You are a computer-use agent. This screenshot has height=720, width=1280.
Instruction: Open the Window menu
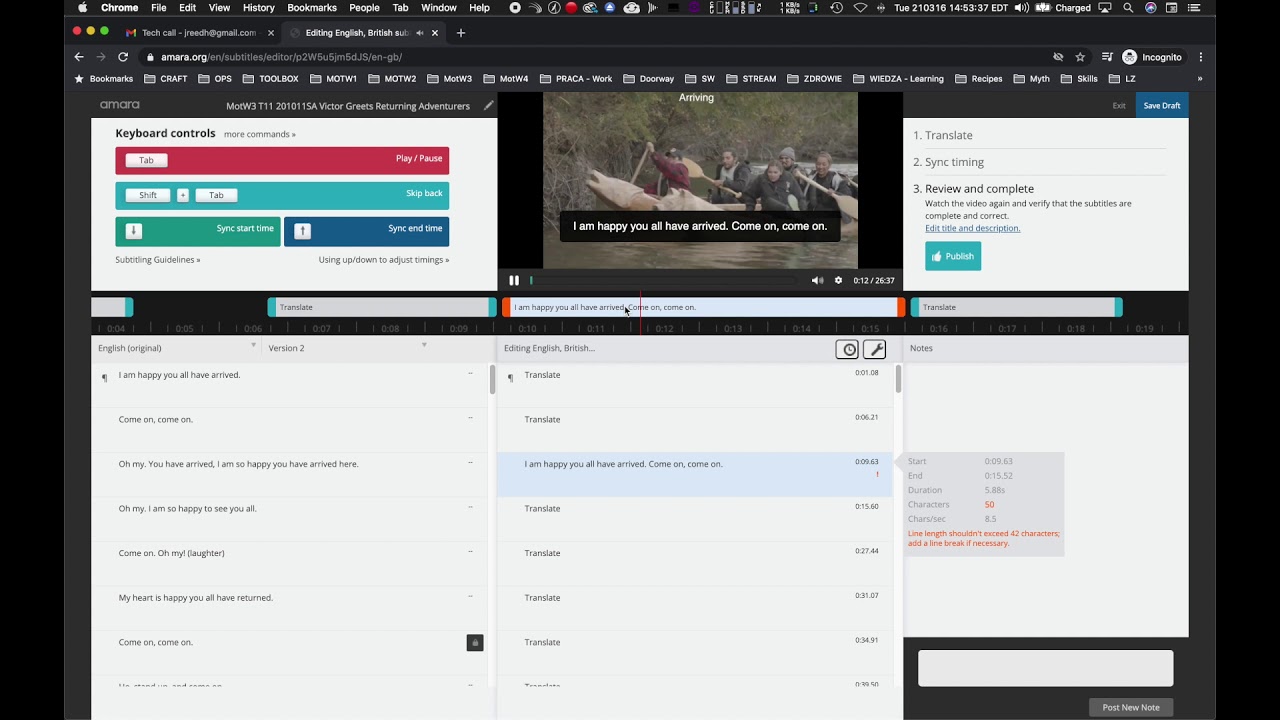point(438,8)
